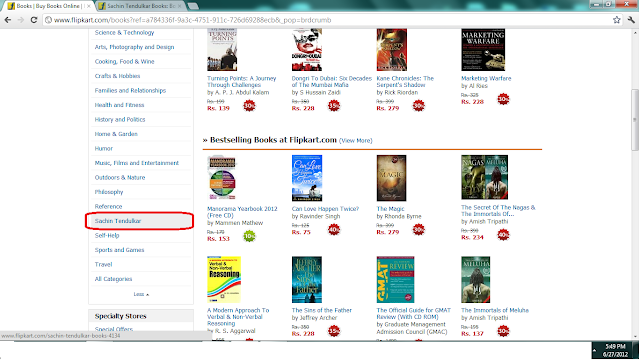640x361 pixels.
Task: Show hidden system tray icons arrow
Action: pyautogui.click(x=594, y=350)
